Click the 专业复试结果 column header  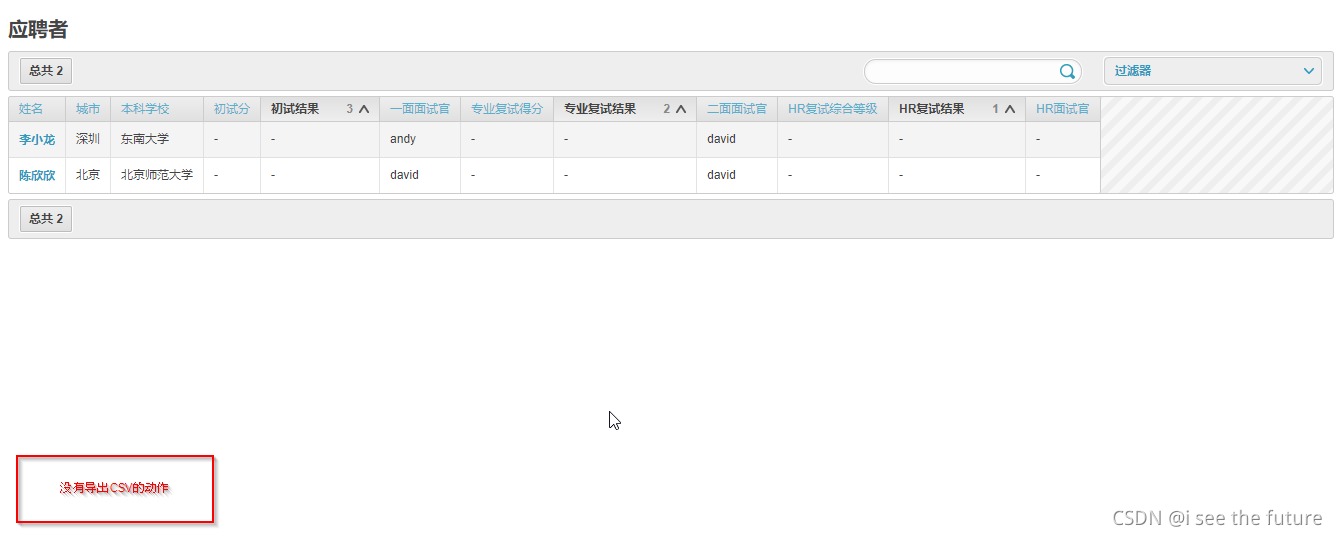(x=600, y=109)
